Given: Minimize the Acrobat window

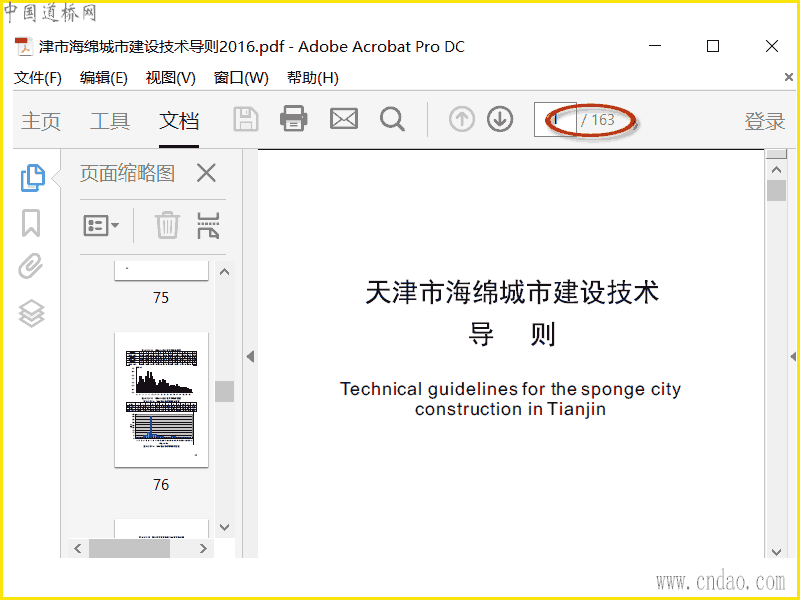Looking at the screenshot, I should click(x=655, y=46).
